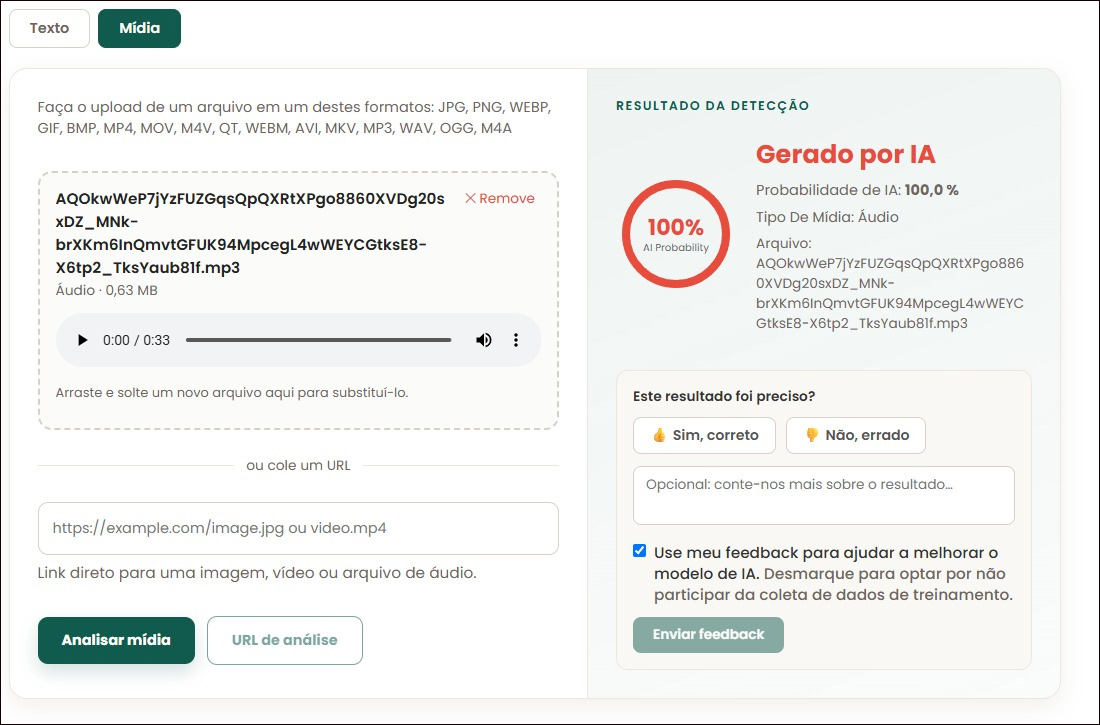The width and height of the screenshot is (1100, 725).
Task: Submit with Enviar feedback button
Action: [708, 634]
